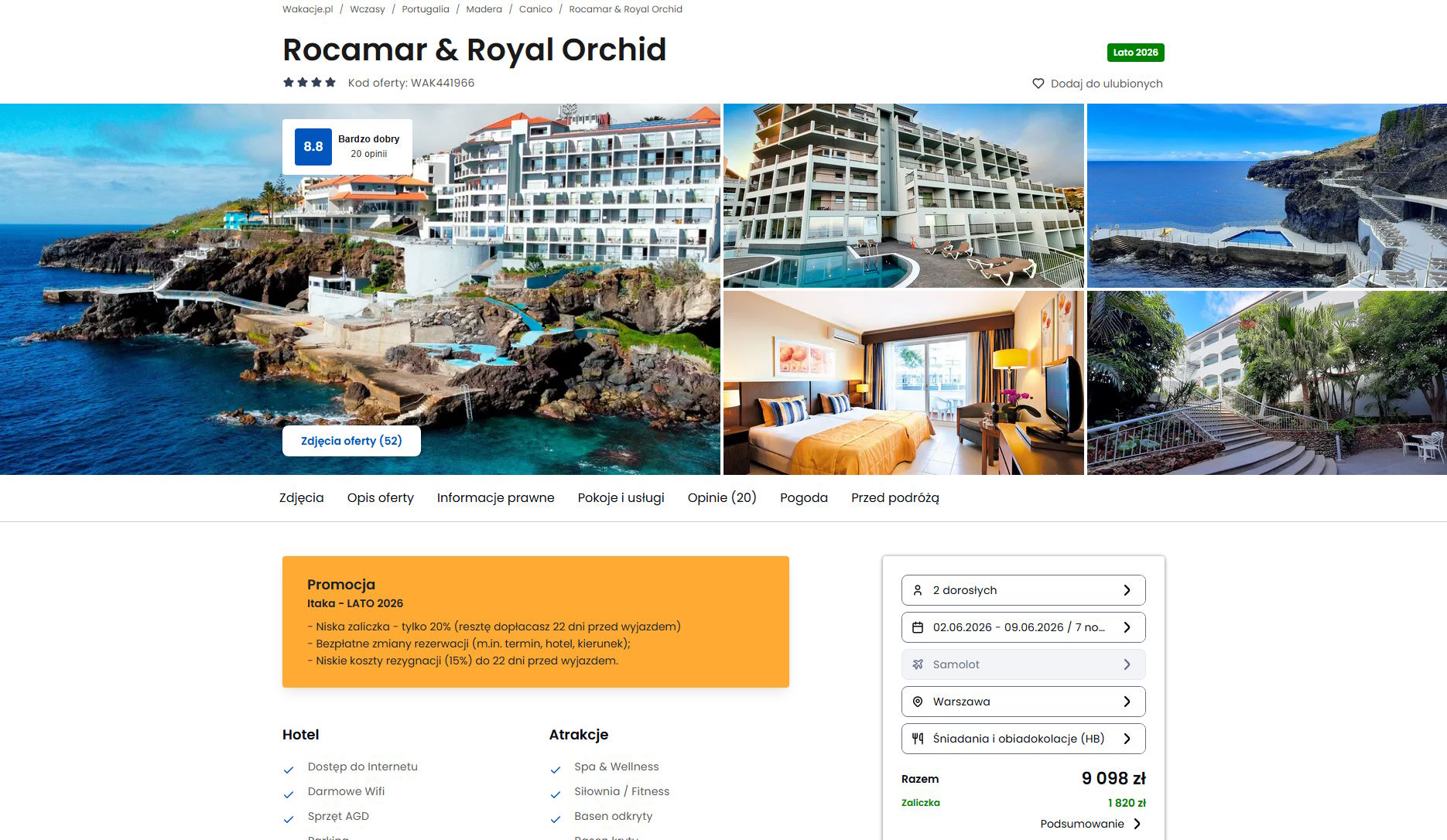Image resolution: width=1447 pixels, height=840 pixels.
Task: Open the Śniadania i obiadokolacje (HB) meal options
Action: pos(1023,739)
